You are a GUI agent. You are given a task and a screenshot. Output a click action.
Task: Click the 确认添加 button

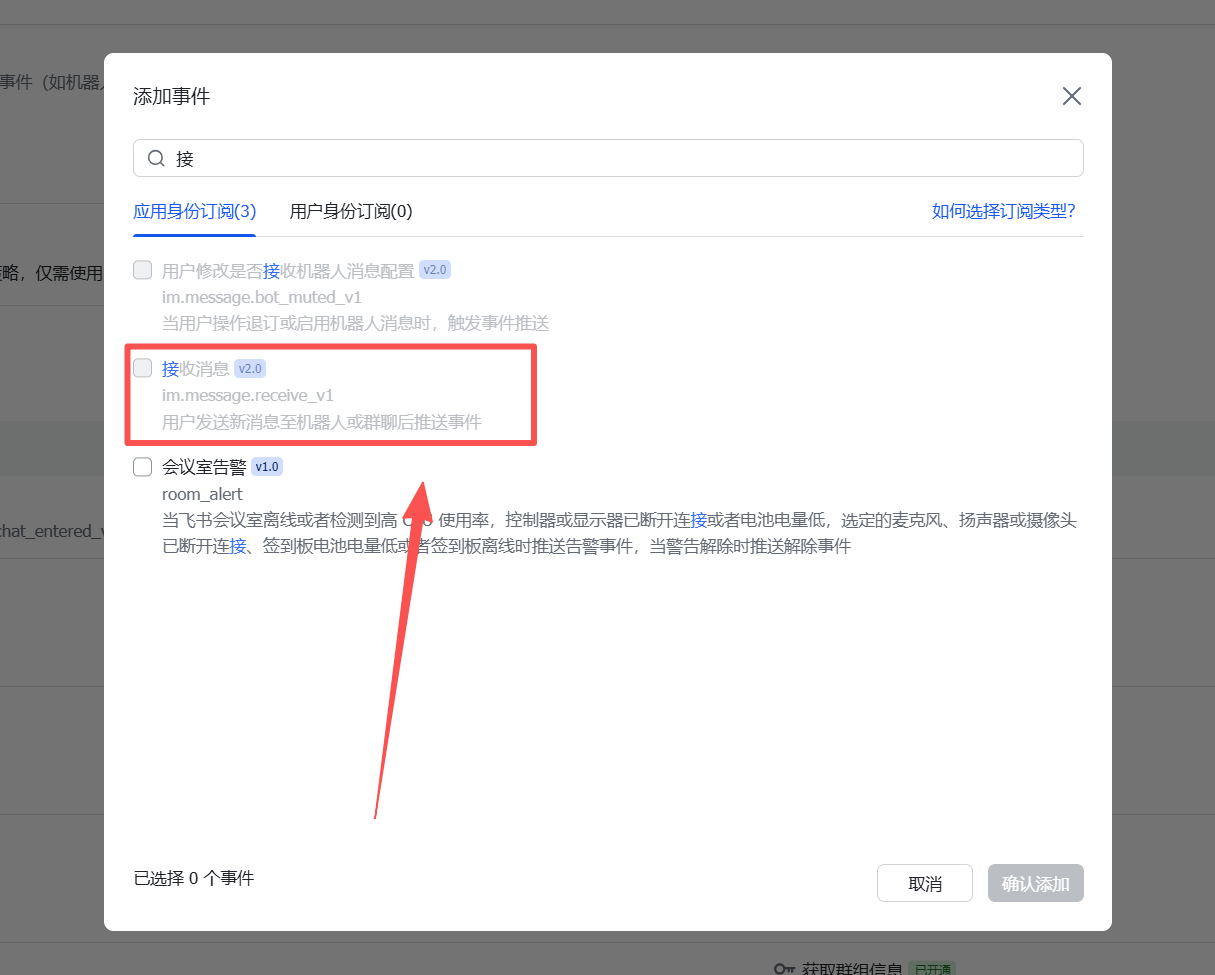click(x=1036, y=883)
